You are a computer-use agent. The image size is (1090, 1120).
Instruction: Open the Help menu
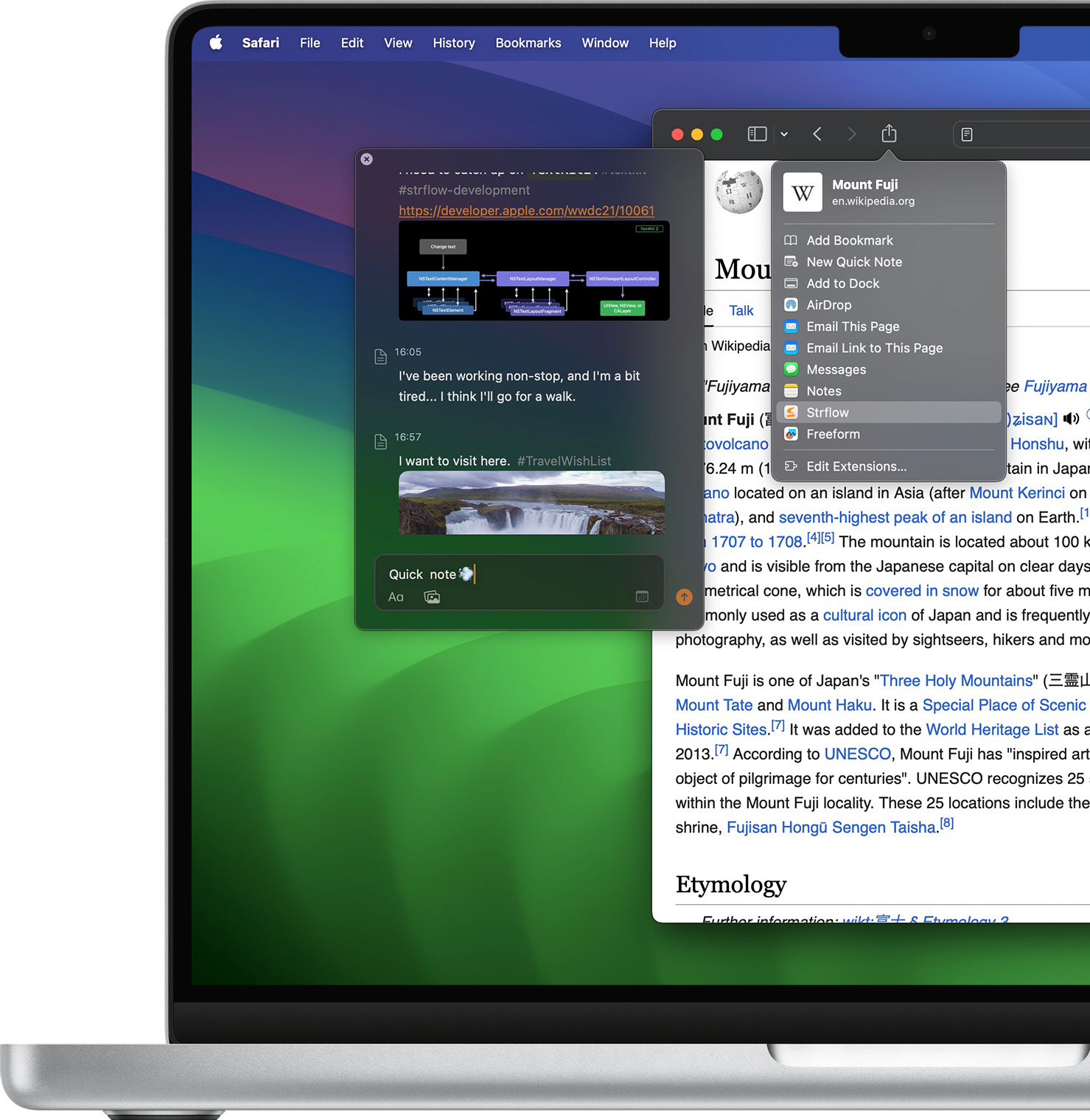(663, 43)
